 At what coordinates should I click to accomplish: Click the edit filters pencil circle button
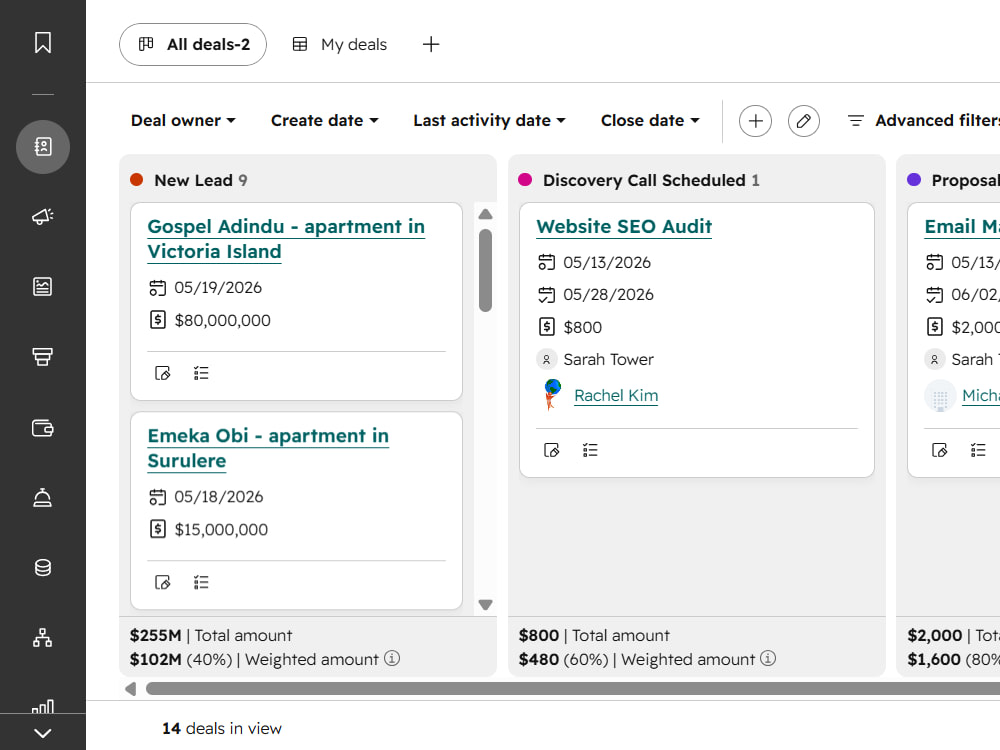coord(804,121)
